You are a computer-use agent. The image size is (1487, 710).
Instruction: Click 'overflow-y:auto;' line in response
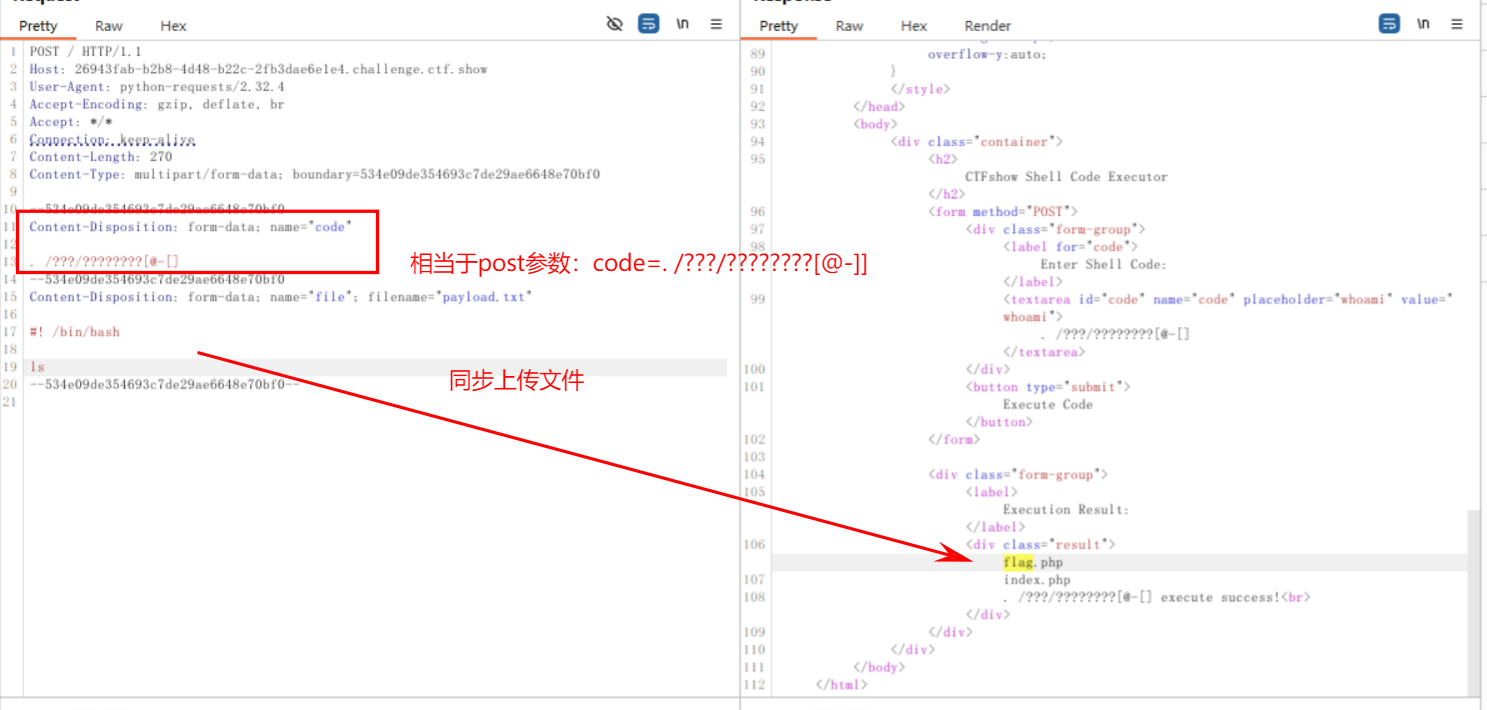pos(987,54)
